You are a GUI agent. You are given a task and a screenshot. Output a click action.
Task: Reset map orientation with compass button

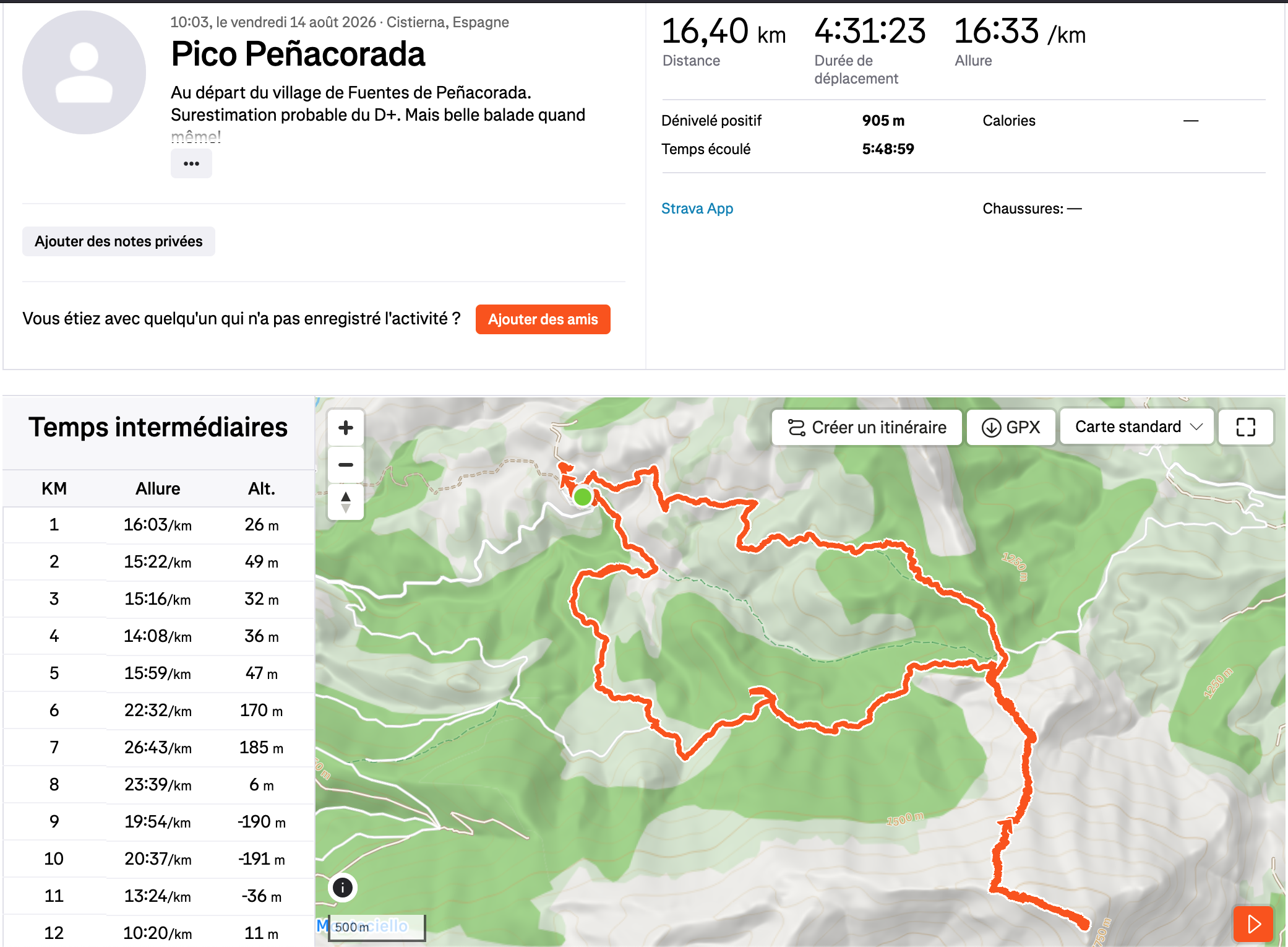point(346,502)
